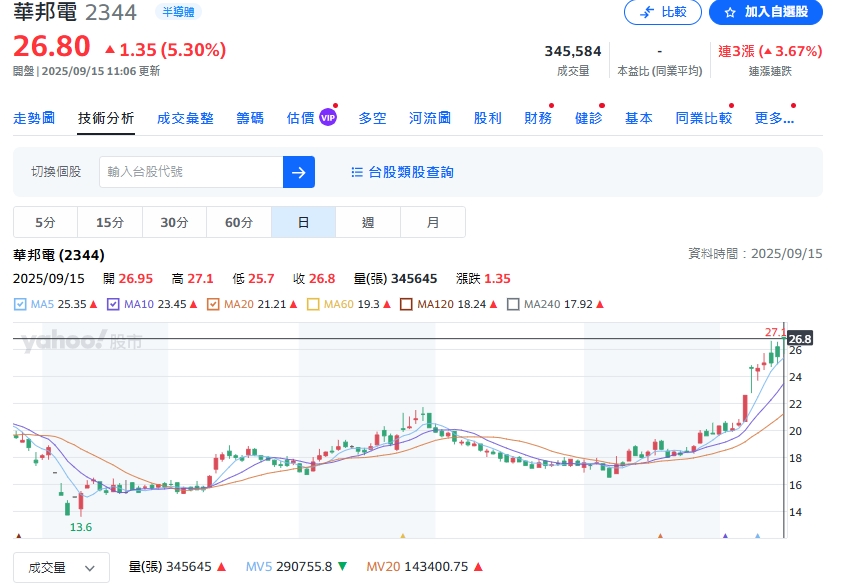Click the 26.8 current price marker on chart
The height and width of the screenshot is (587, 842).
click(800, 339)
